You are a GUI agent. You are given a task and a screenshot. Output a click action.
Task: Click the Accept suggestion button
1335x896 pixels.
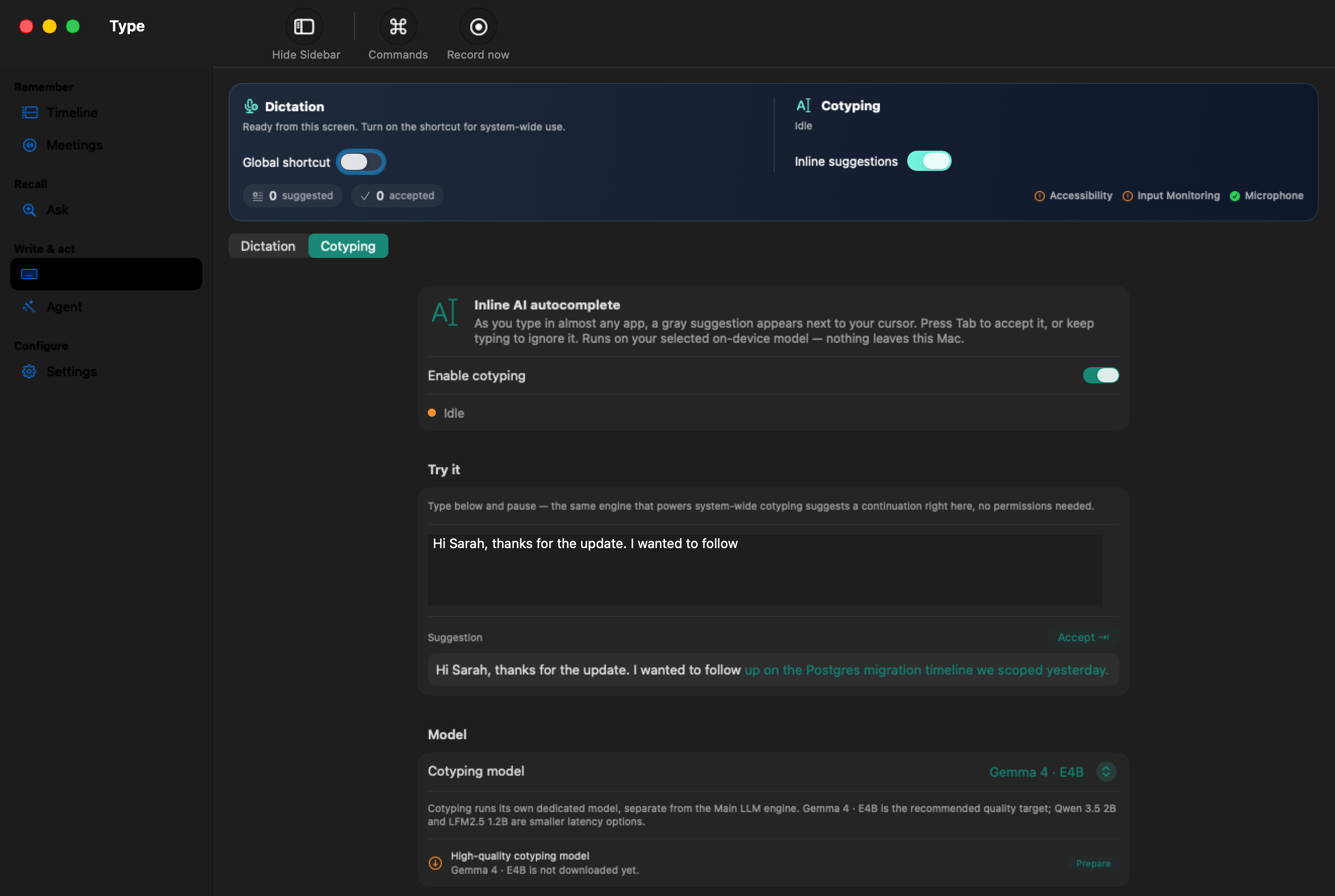(x=1083, y=637)
